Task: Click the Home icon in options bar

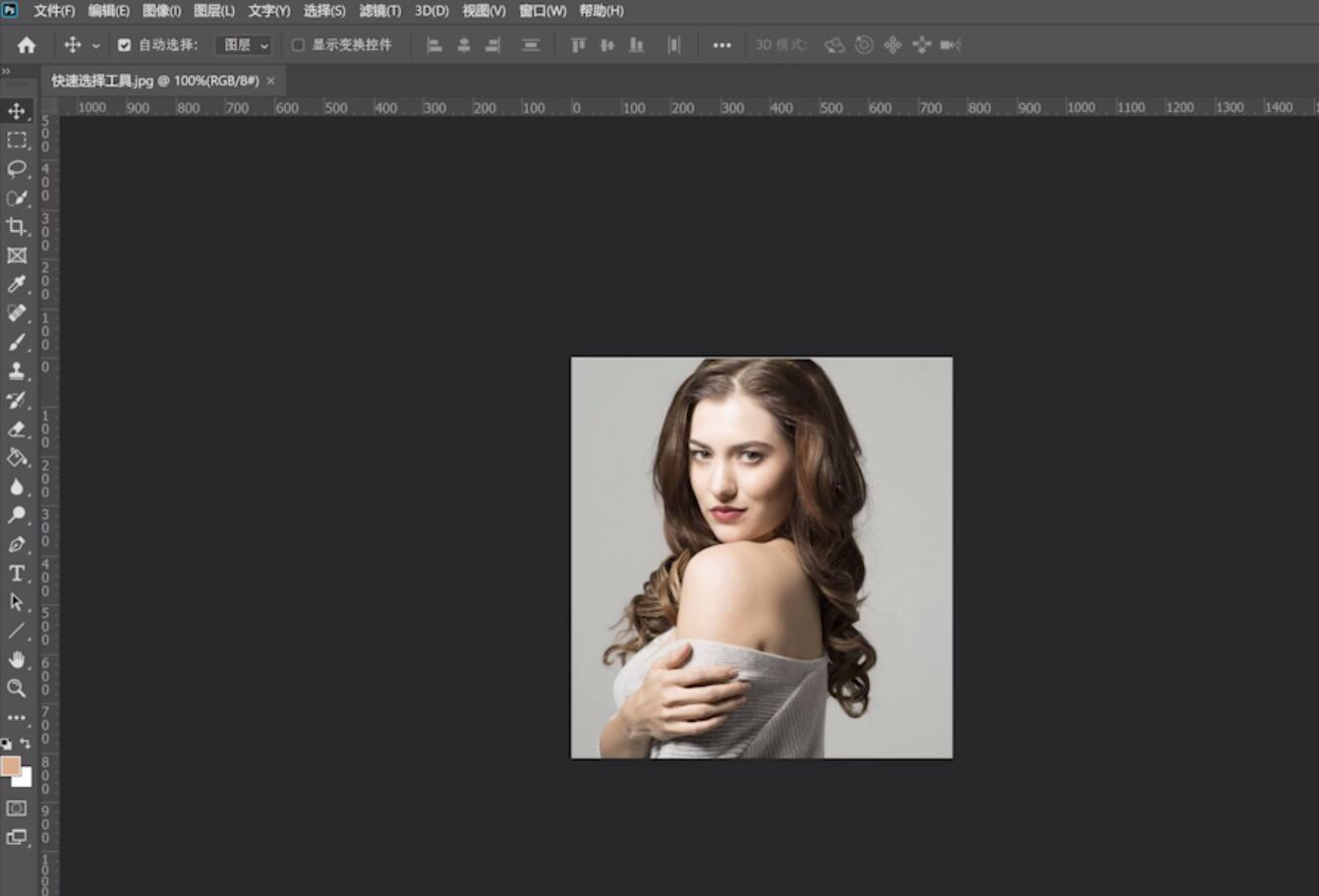Action: (x=27, y=45)
